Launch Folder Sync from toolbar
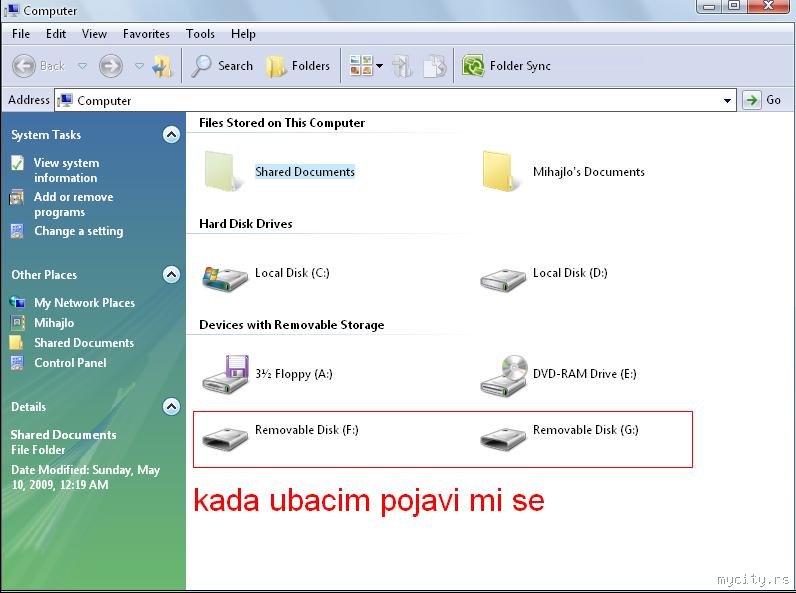This screenshot has width=796, height=593. pos(506,66)
